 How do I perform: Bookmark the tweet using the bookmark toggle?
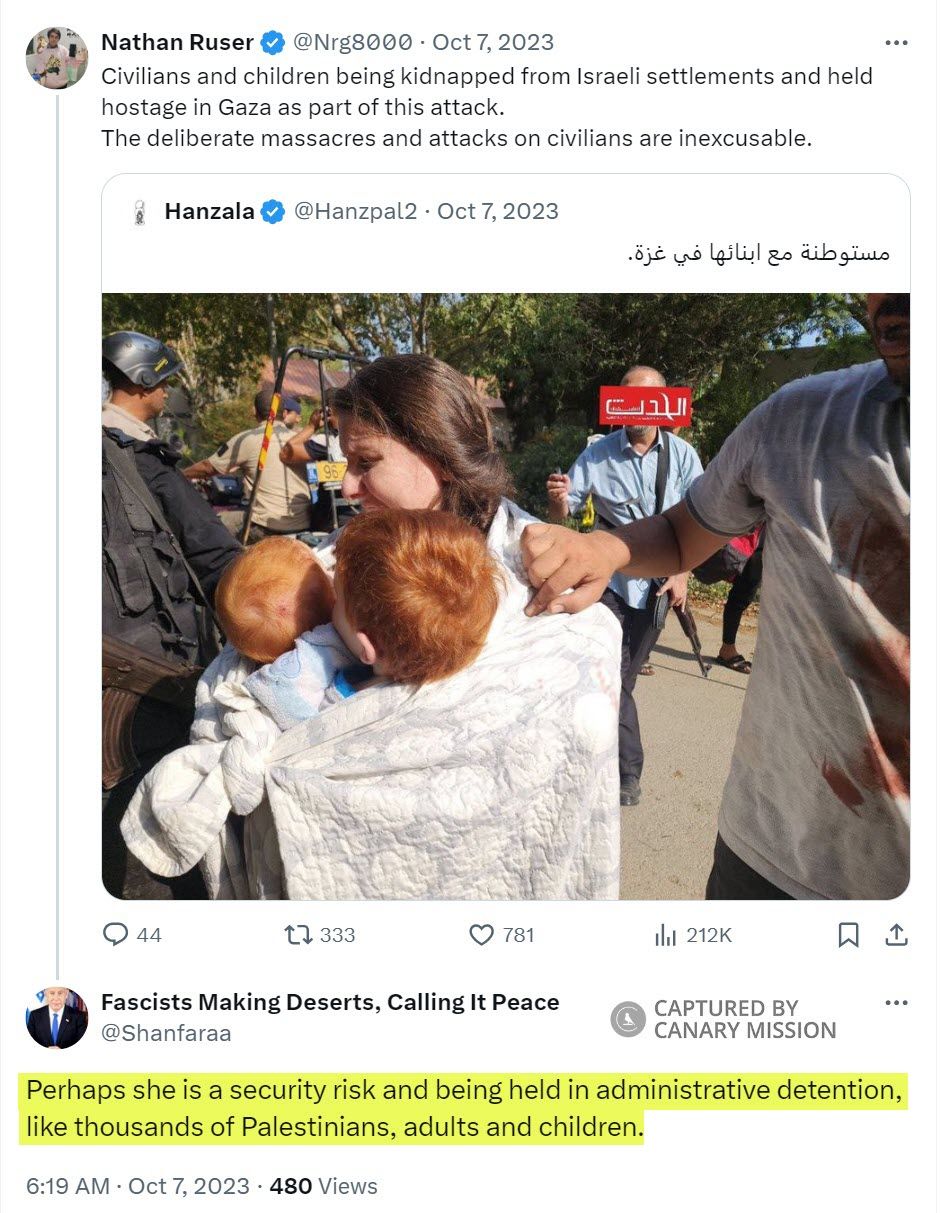click(x=849, y=935)
